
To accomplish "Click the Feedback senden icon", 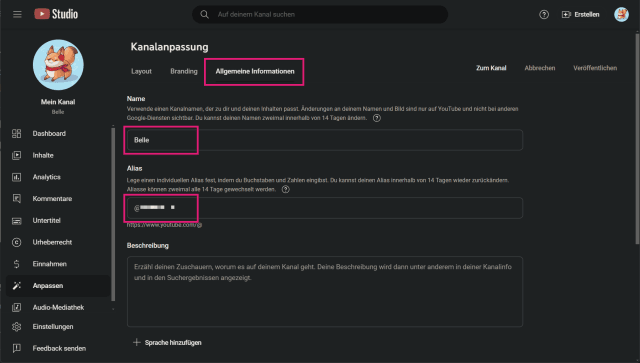I will 16,348.
